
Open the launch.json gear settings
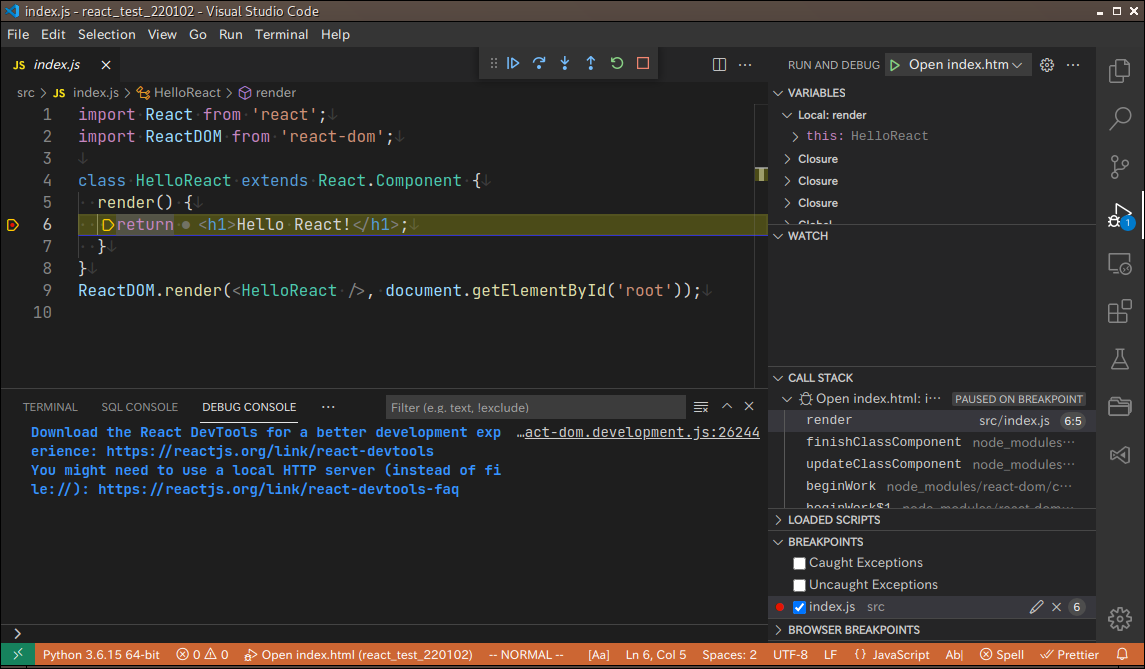[1046, 65]
